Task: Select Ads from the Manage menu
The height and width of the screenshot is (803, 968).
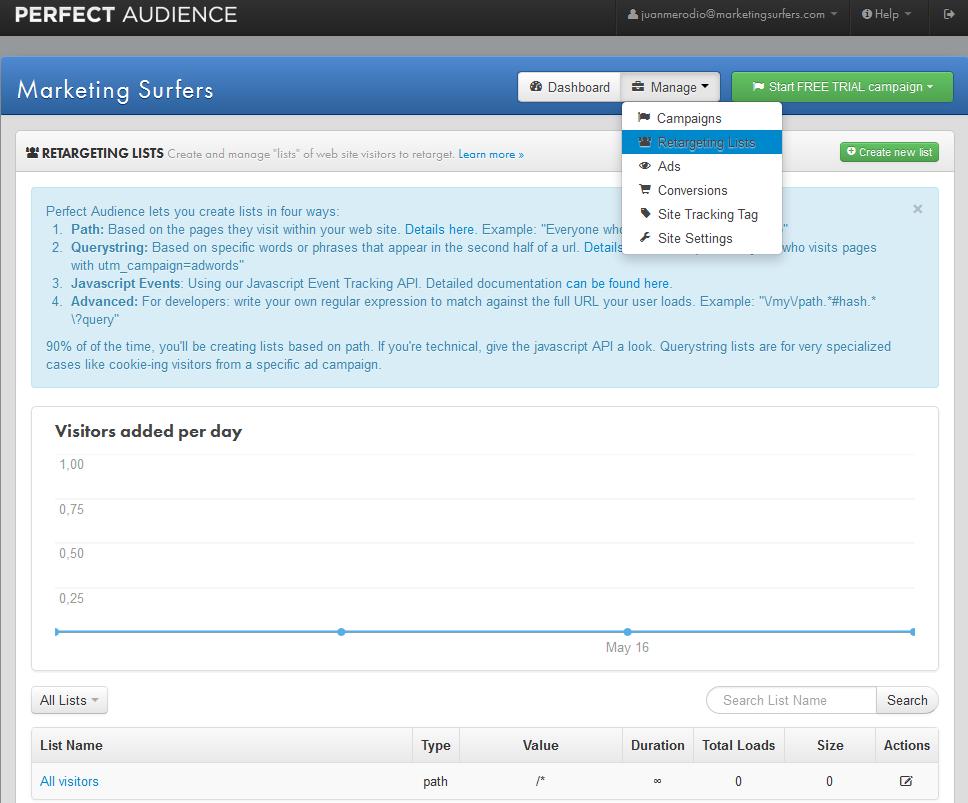Action: tap(702, 166)
